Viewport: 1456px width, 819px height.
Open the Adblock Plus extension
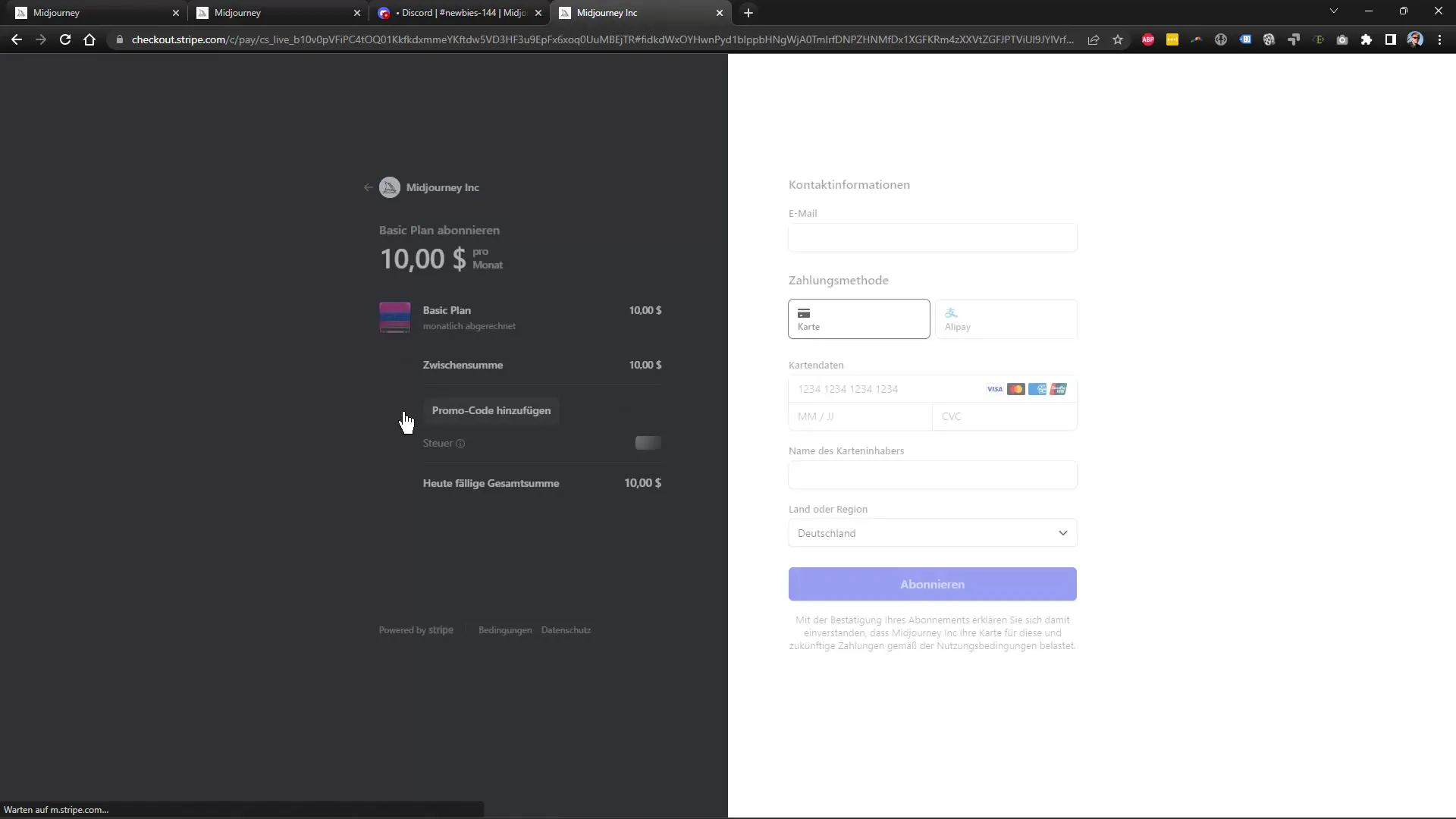[1148, 39]
